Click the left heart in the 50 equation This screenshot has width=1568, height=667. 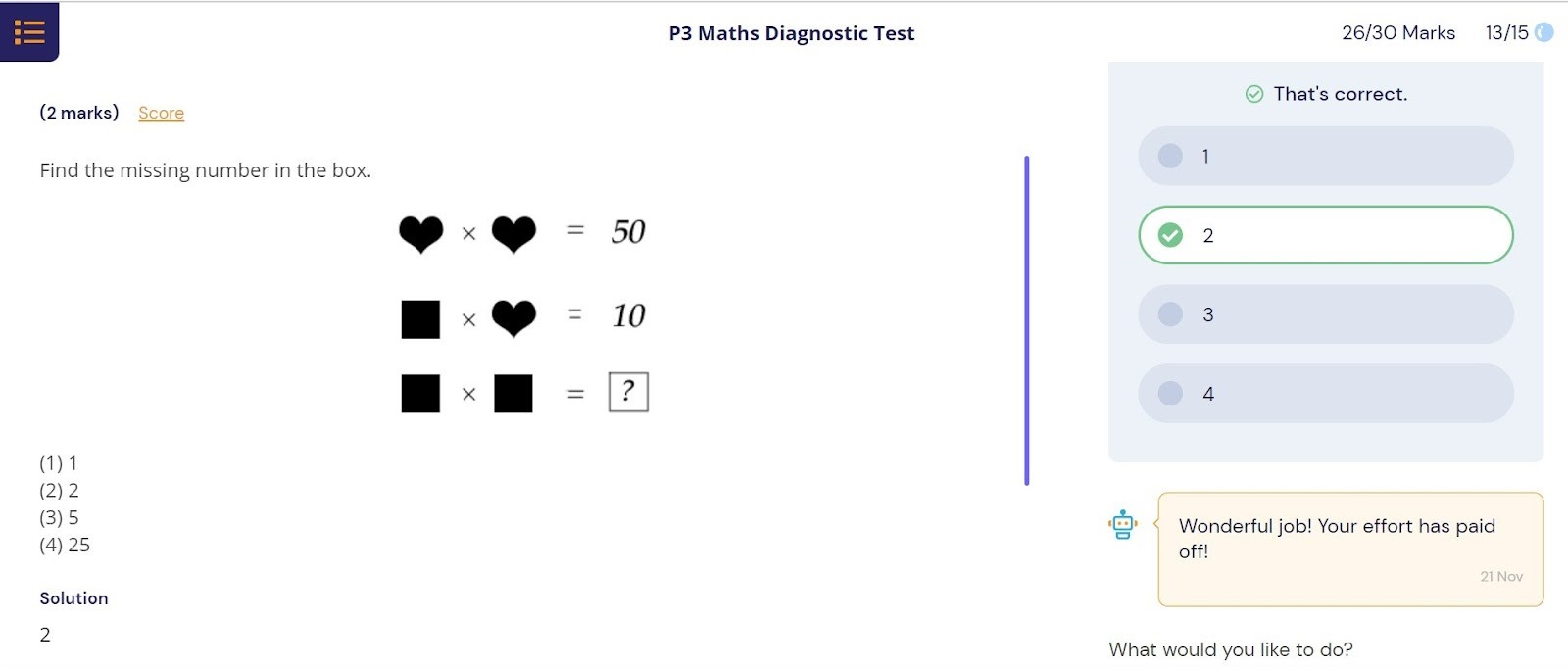point(421,234)
